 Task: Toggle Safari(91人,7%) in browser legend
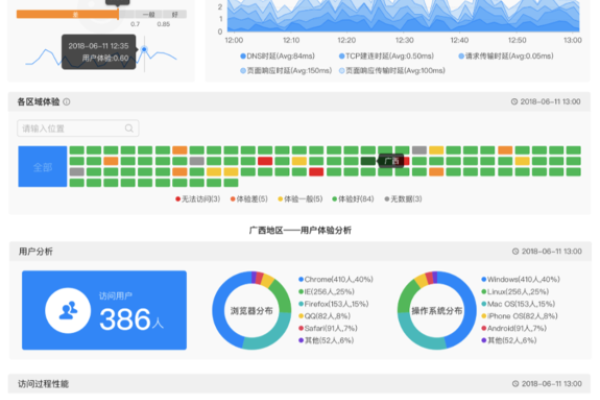tap(328, 328)
